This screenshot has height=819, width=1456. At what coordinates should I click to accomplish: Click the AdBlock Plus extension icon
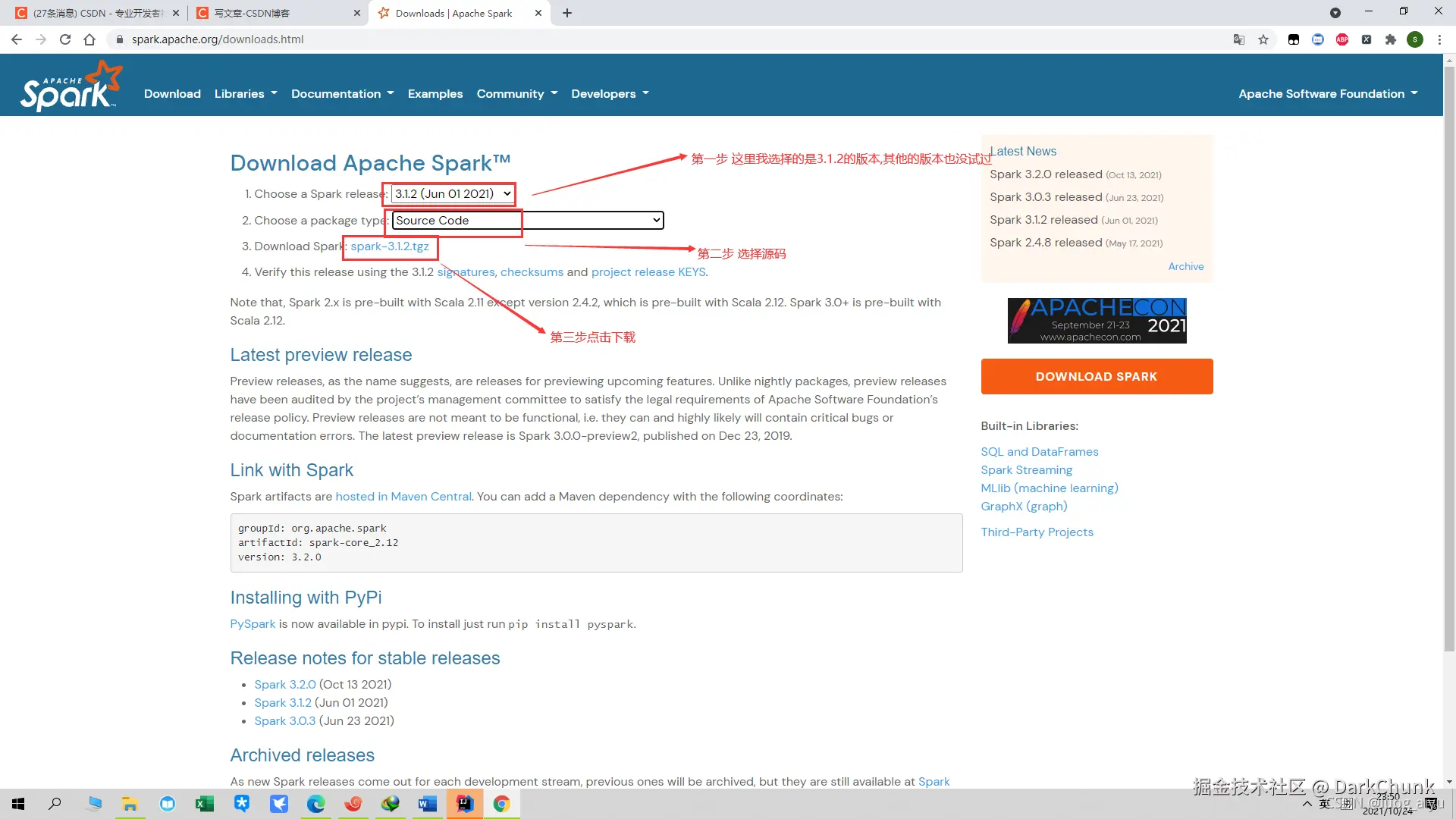pos(1342,39)
